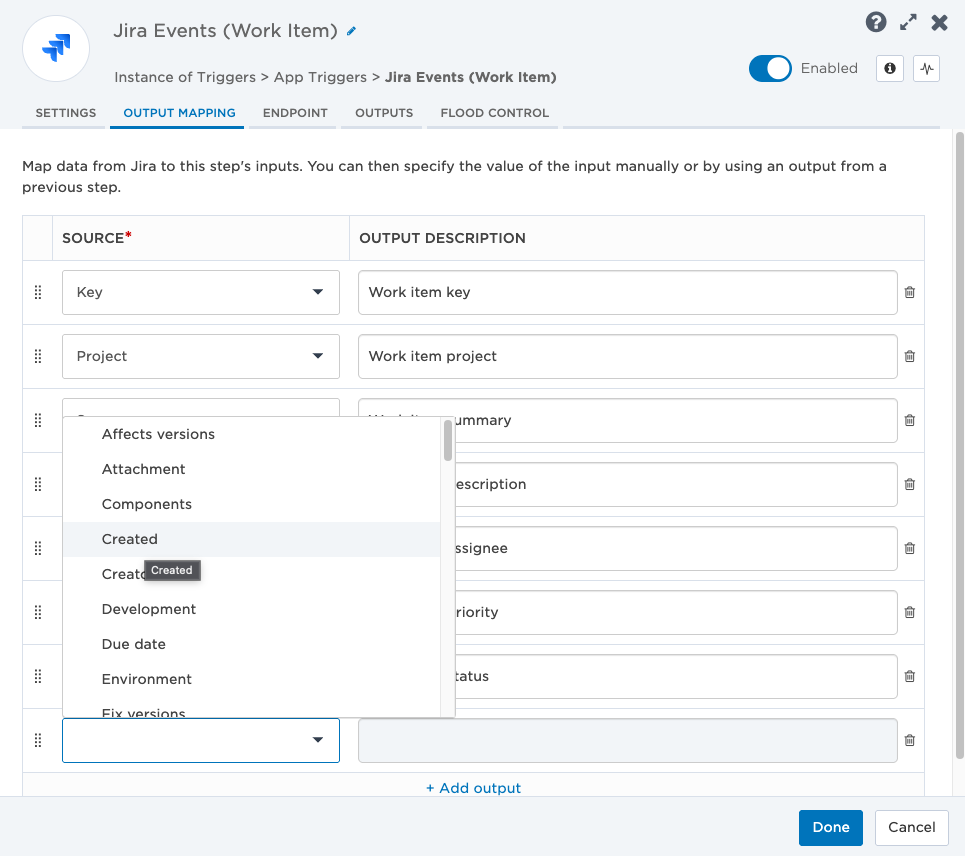This screenshot has width=965, height=856.
Task: Grab the drag handle of the Project row
Action: [x=38, y=356]
